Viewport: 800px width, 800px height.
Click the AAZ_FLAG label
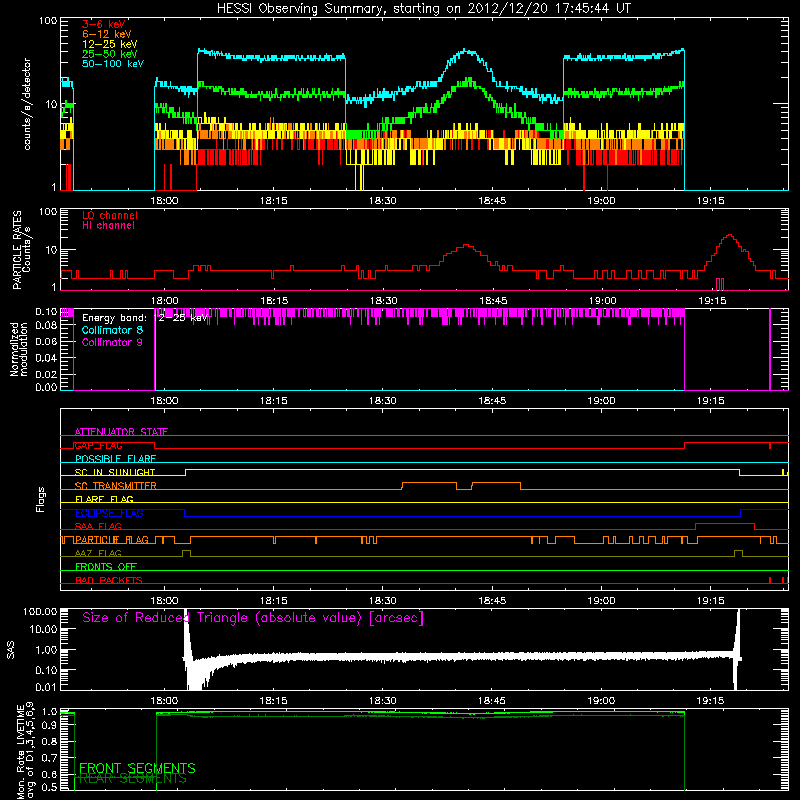point(98,553)
